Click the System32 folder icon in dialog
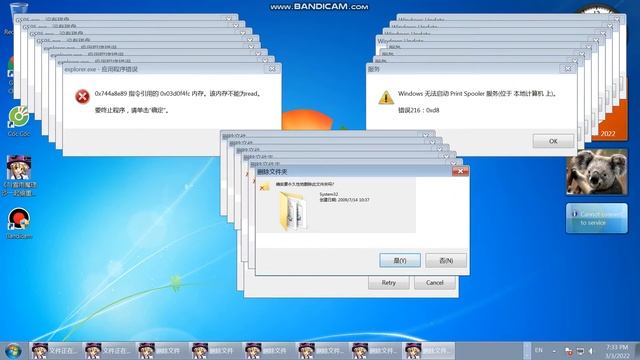 293,211
